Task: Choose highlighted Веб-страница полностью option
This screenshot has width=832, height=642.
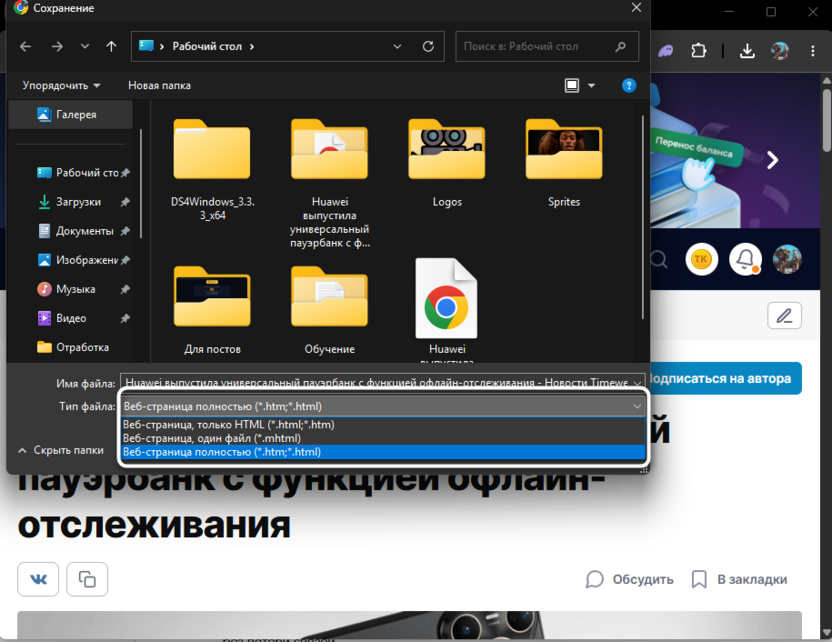Action: (383, 452)
